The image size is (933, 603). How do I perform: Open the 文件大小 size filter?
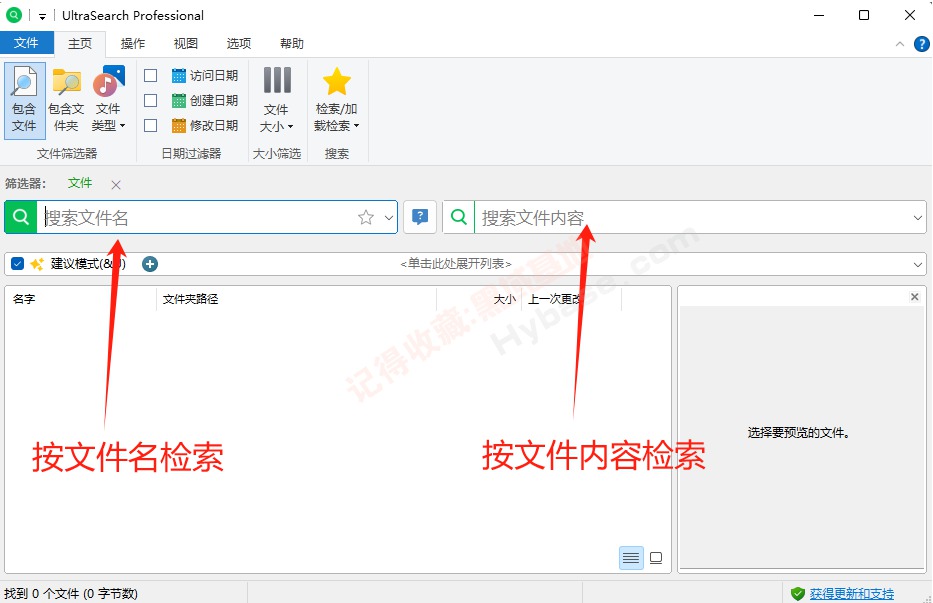pos(277,100)
